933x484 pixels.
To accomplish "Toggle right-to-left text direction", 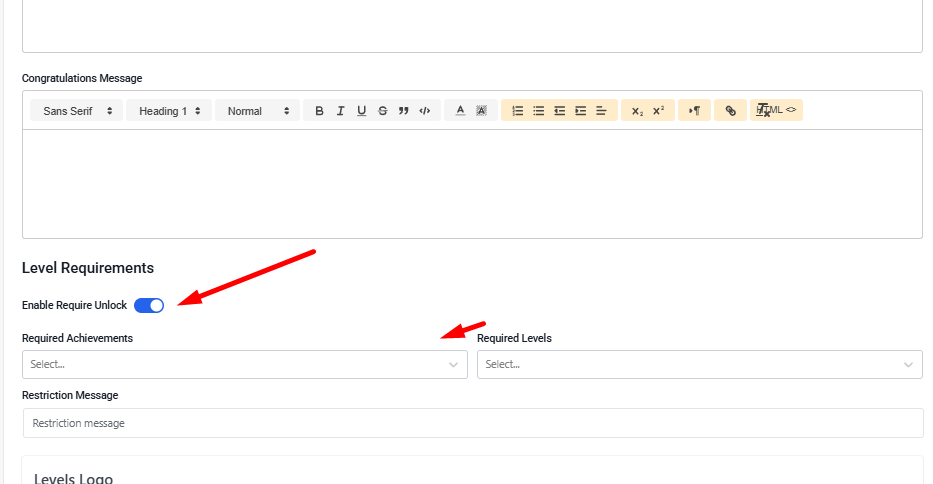I will pos(694,111).
